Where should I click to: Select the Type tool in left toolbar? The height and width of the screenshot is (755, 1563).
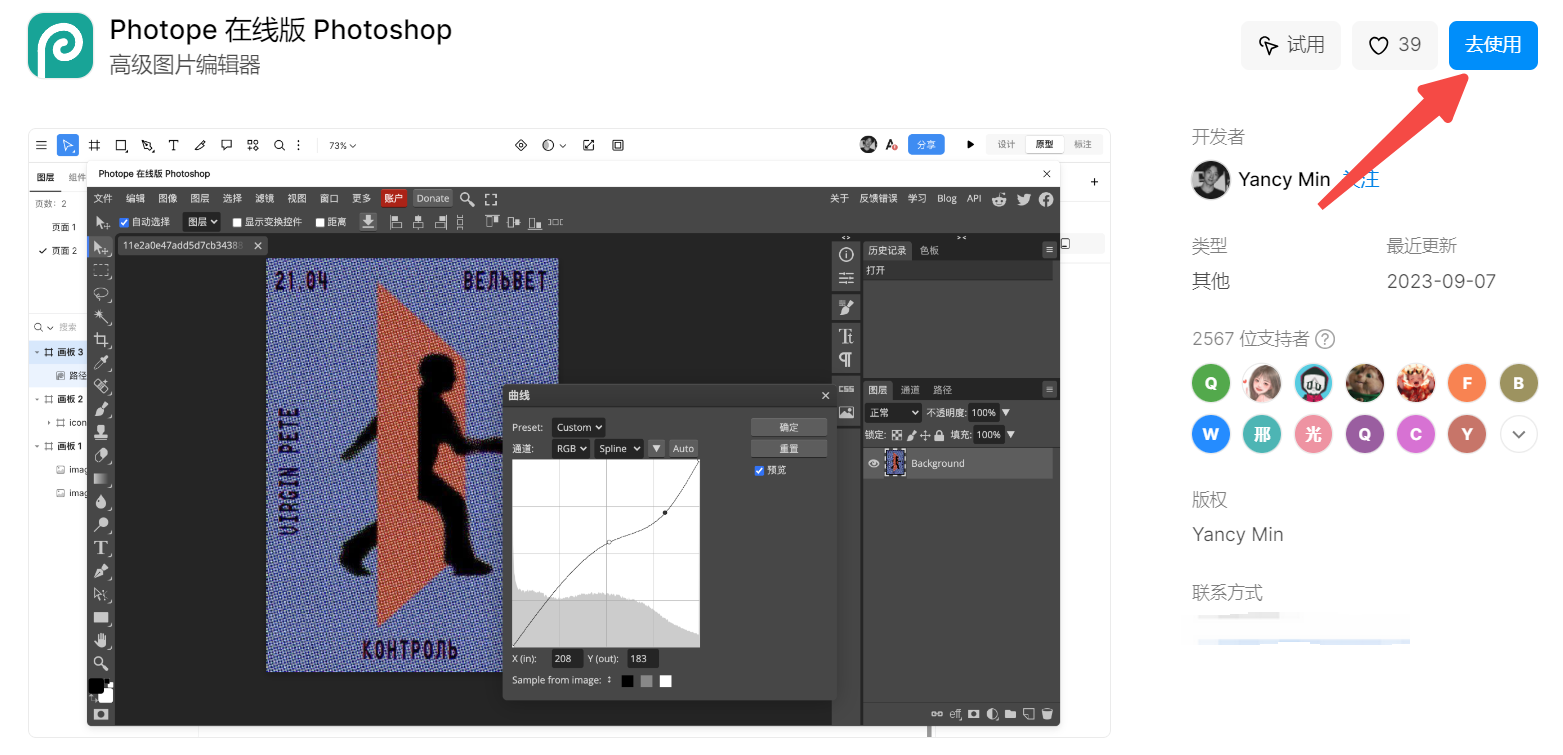coord(101,548)
